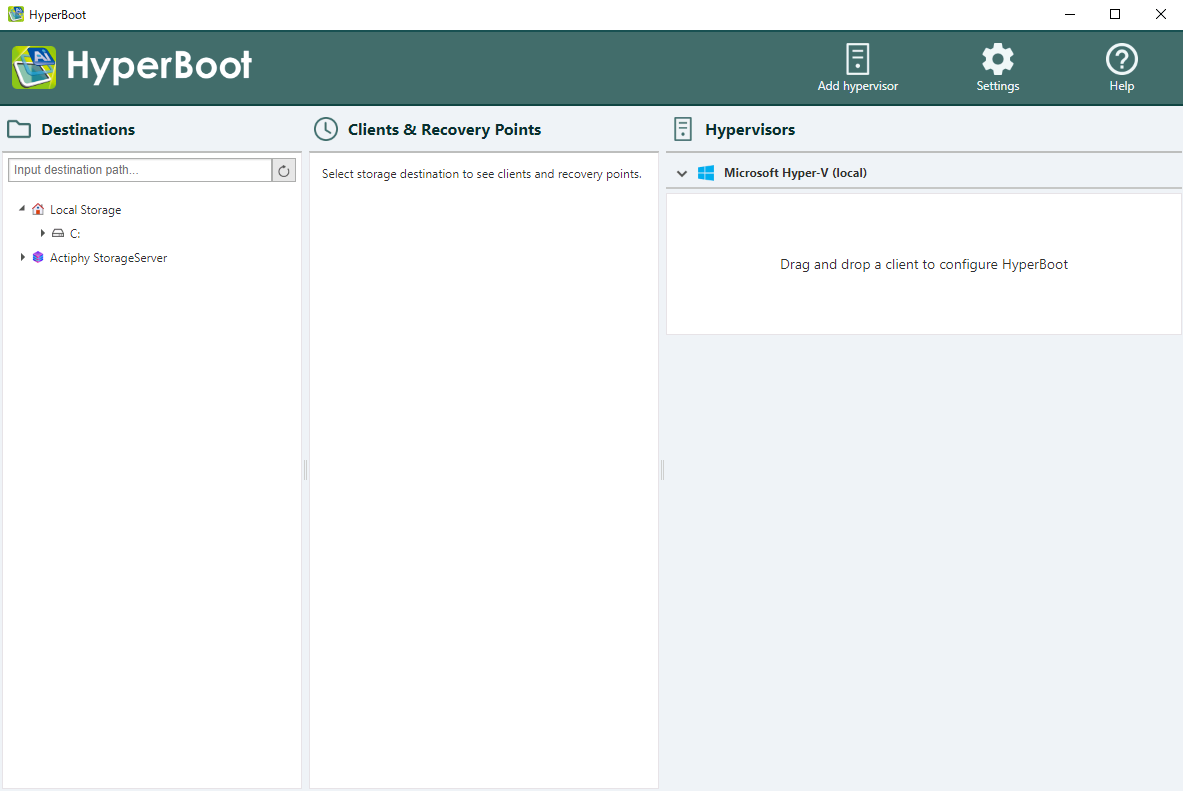Screen dimensions: 1183x791
Task: Click the Settings text label
Action: point(997,86)
